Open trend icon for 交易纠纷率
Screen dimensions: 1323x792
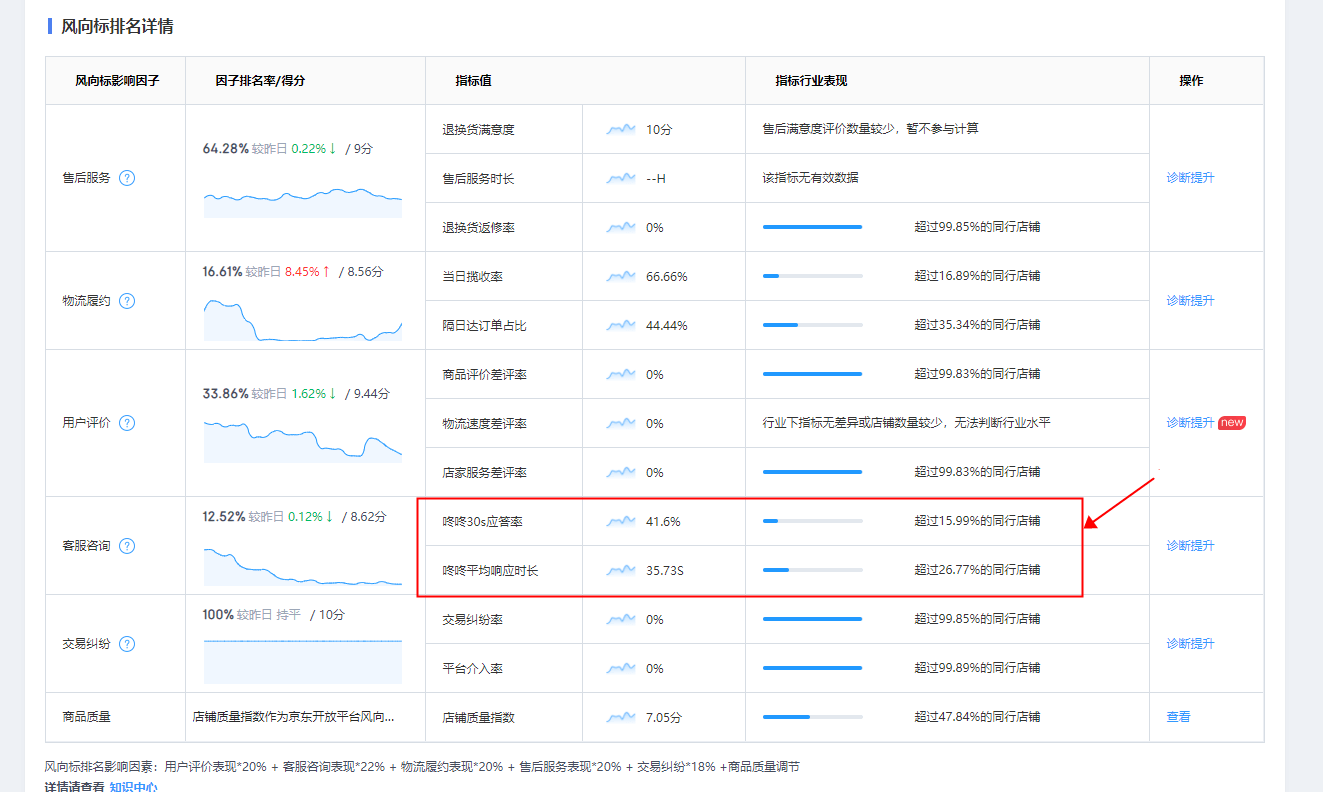click(x=621, y=619)
